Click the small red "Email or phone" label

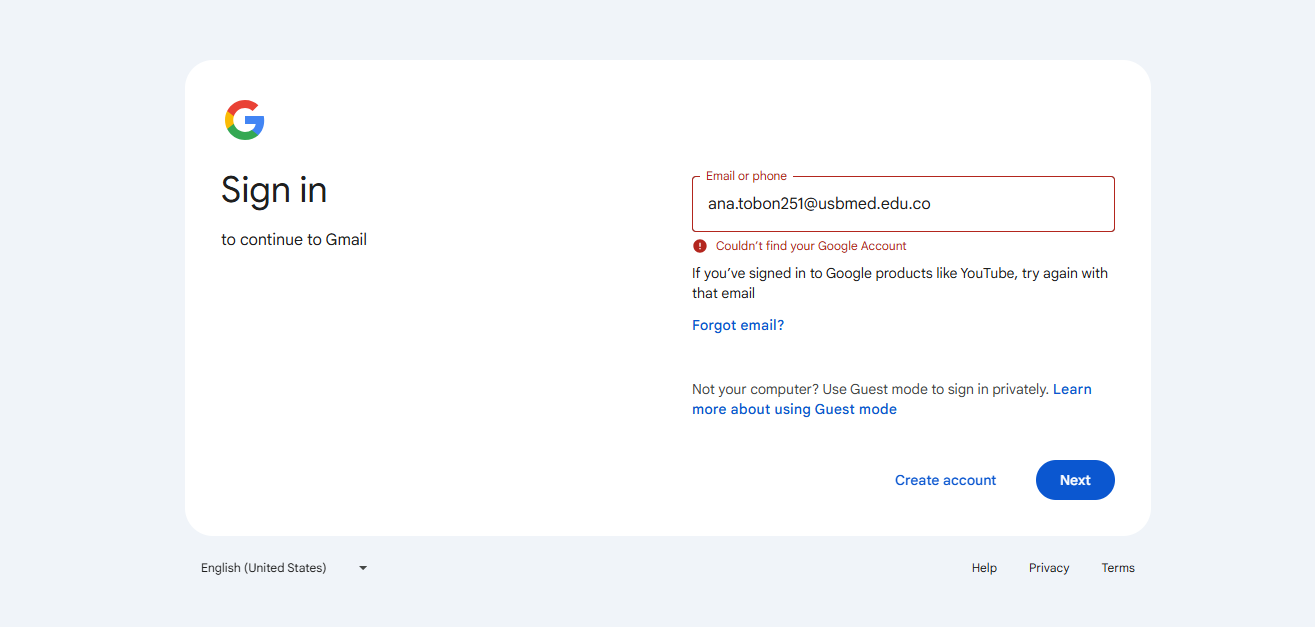tap(746, 176)
